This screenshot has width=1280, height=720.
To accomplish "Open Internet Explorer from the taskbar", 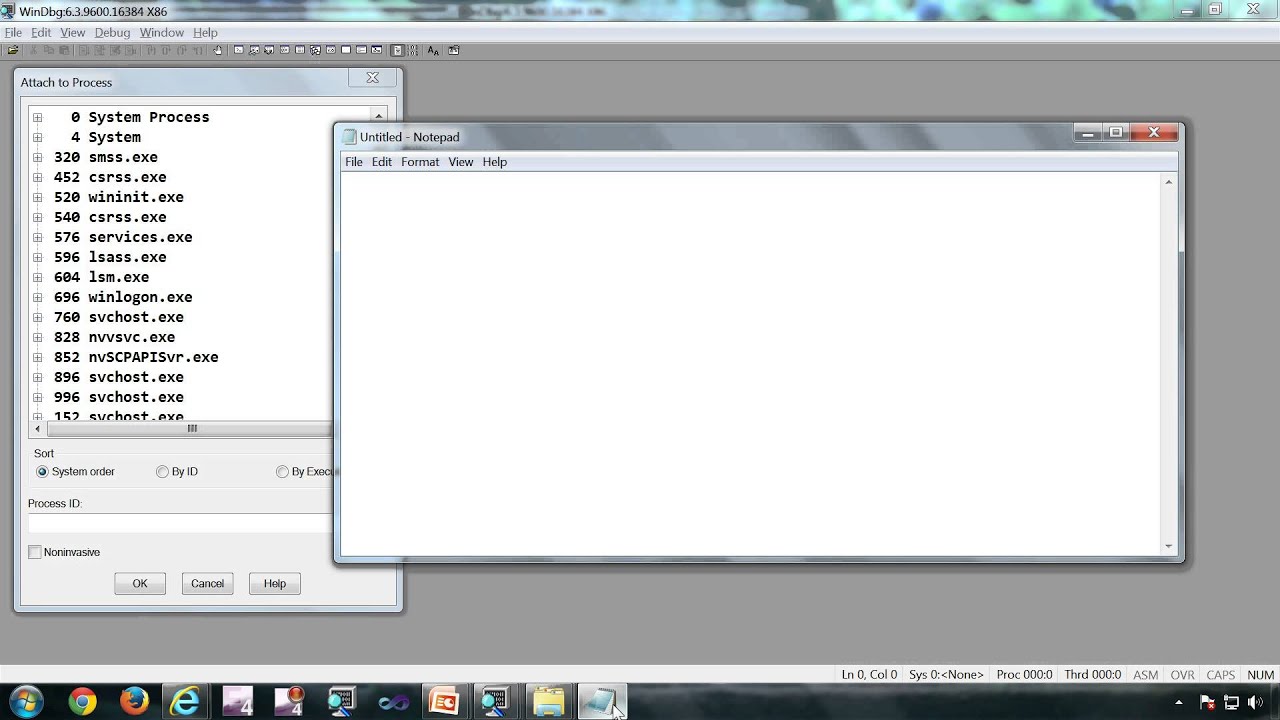I will (186, 702).
